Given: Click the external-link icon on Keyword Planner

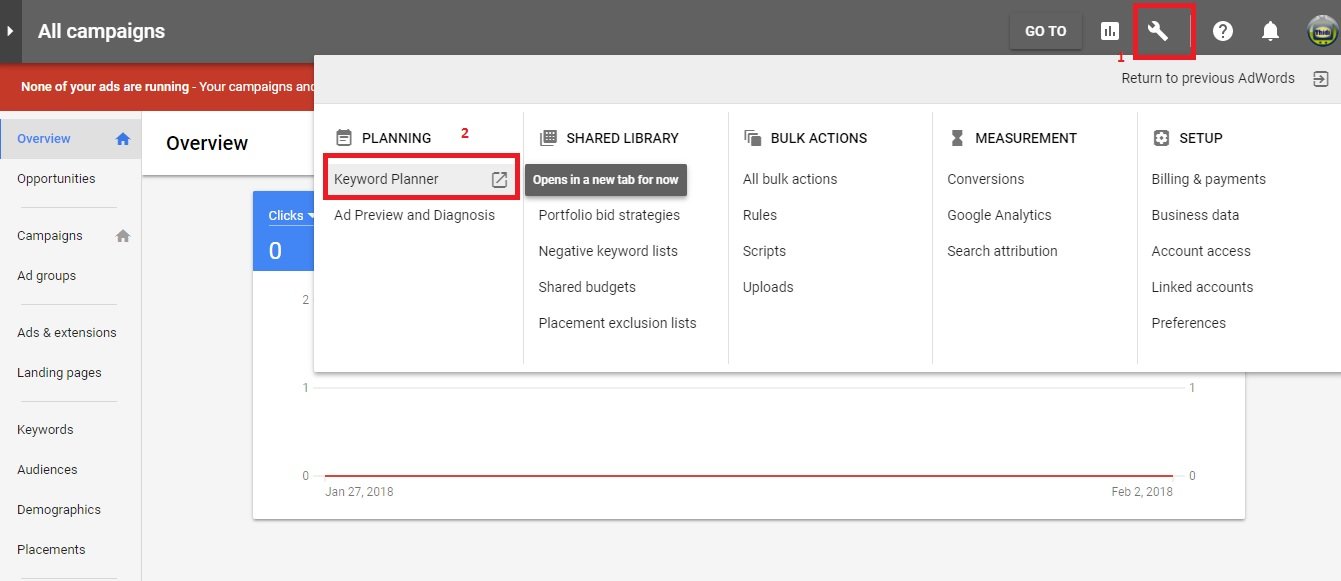Looking at the screenshot, I should (499, 178).
